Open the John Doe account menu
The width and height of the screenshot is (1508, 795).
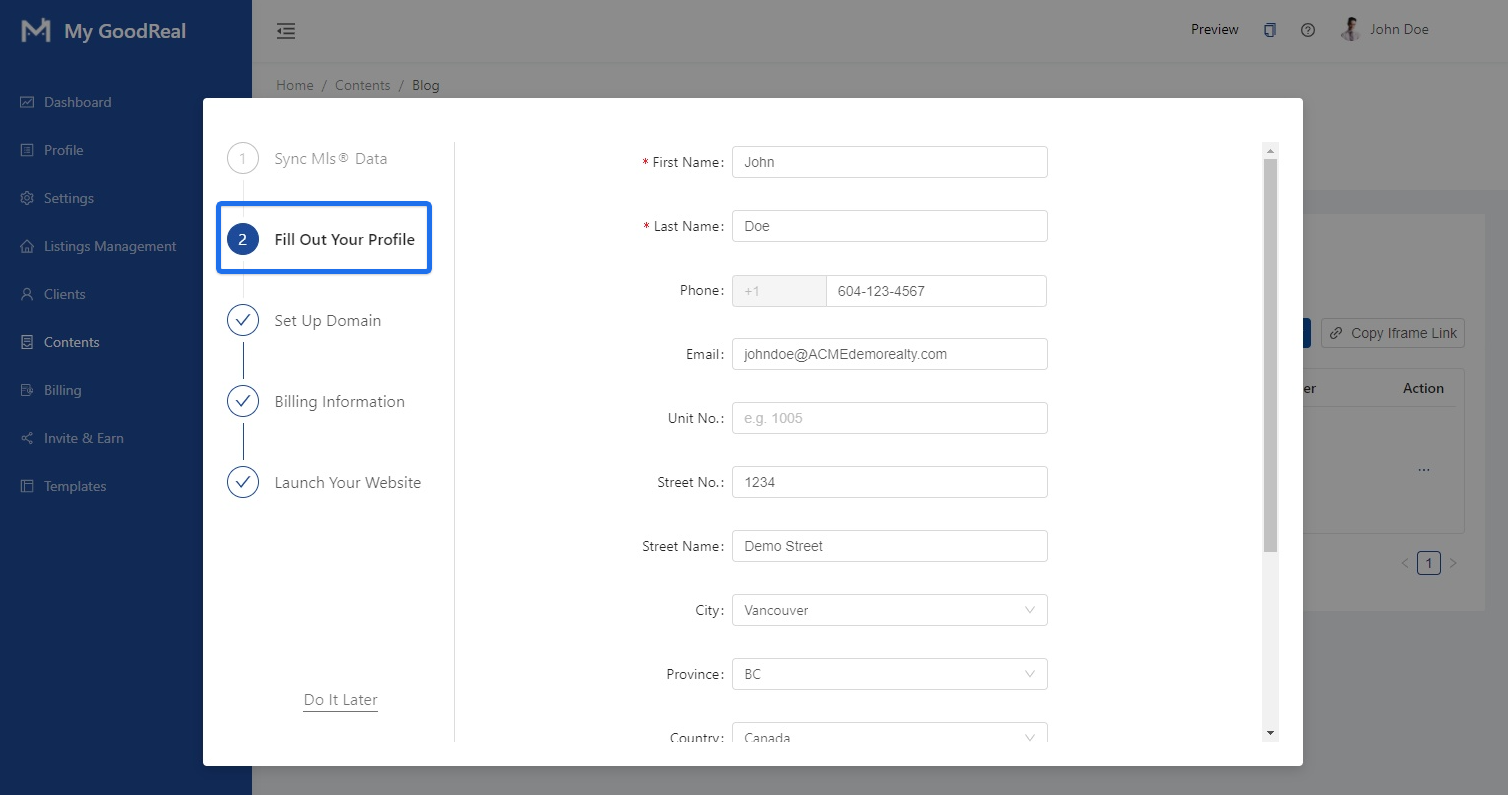click(1384, 29)
